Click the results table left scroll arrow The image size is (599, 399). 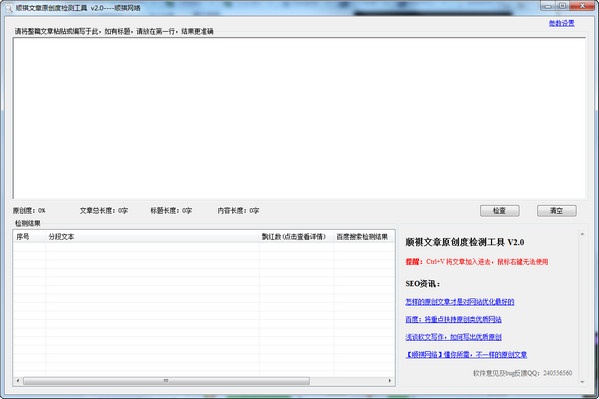pos(18,381)
